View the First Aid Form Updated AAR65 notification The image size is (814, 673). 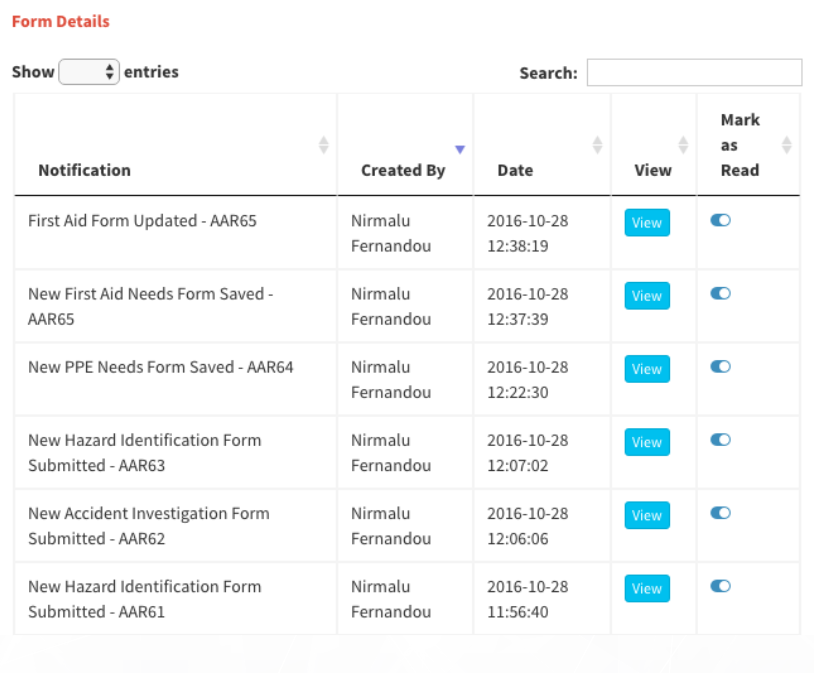[647, 223]
